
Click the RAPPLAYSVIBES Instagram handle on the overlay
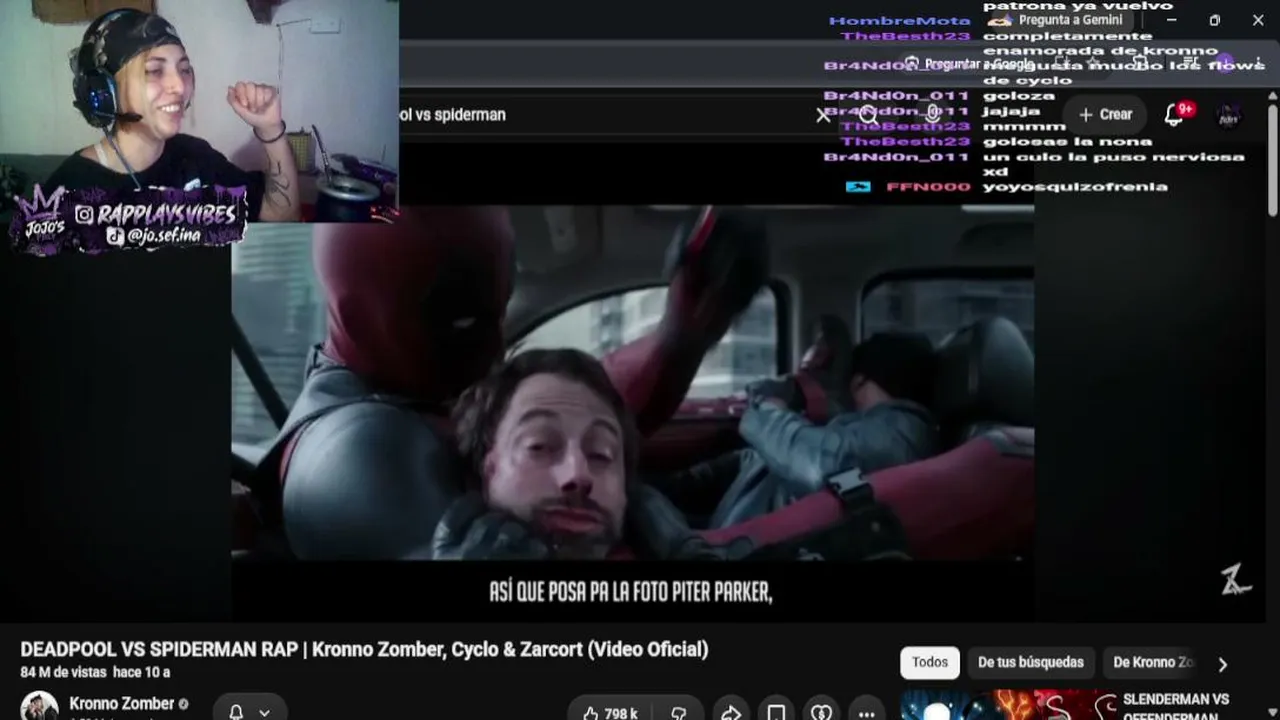[x=166, y=214]
